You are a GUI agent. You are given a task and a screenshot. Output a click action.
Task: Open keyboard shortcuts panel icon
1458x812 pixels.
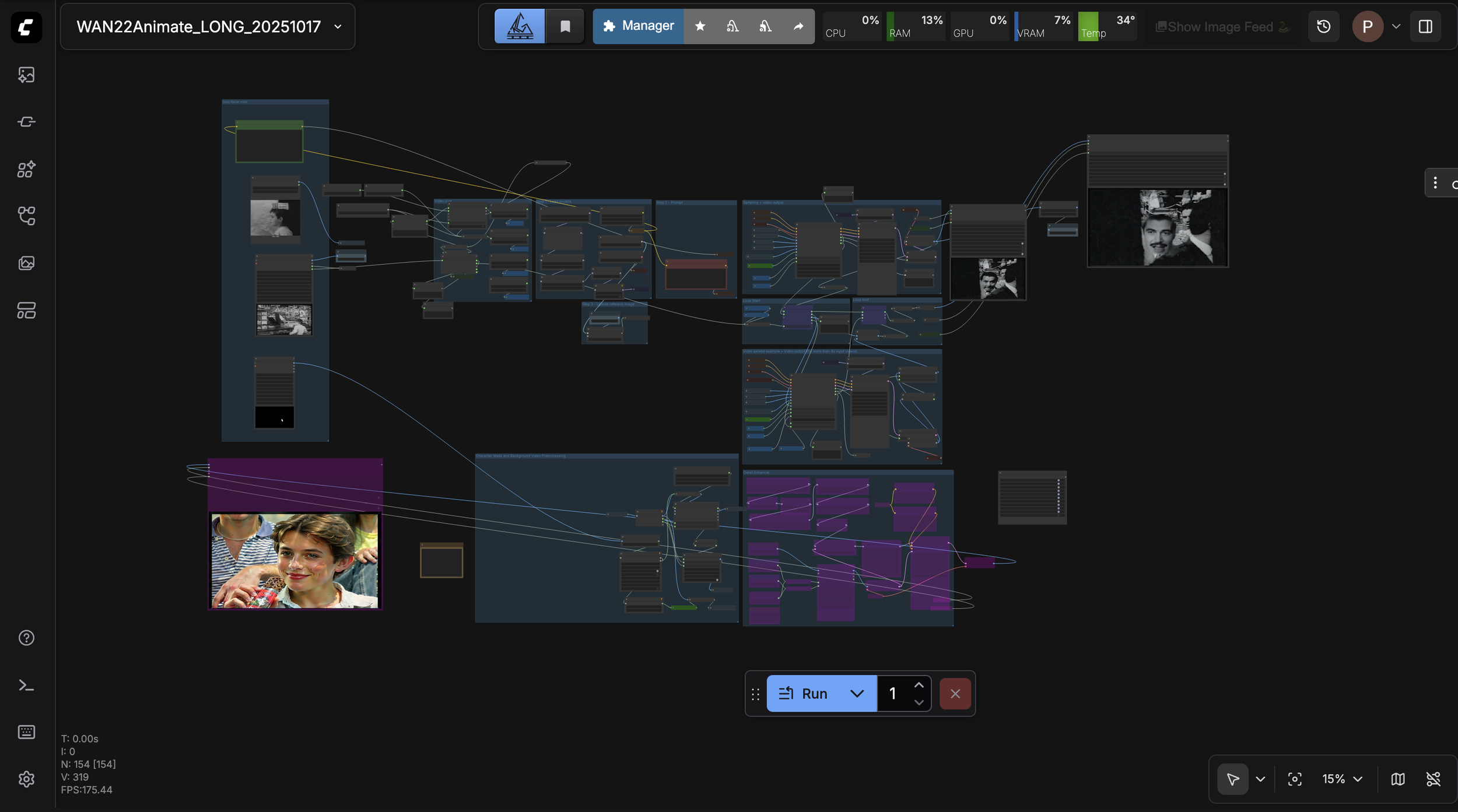(26, 732)
